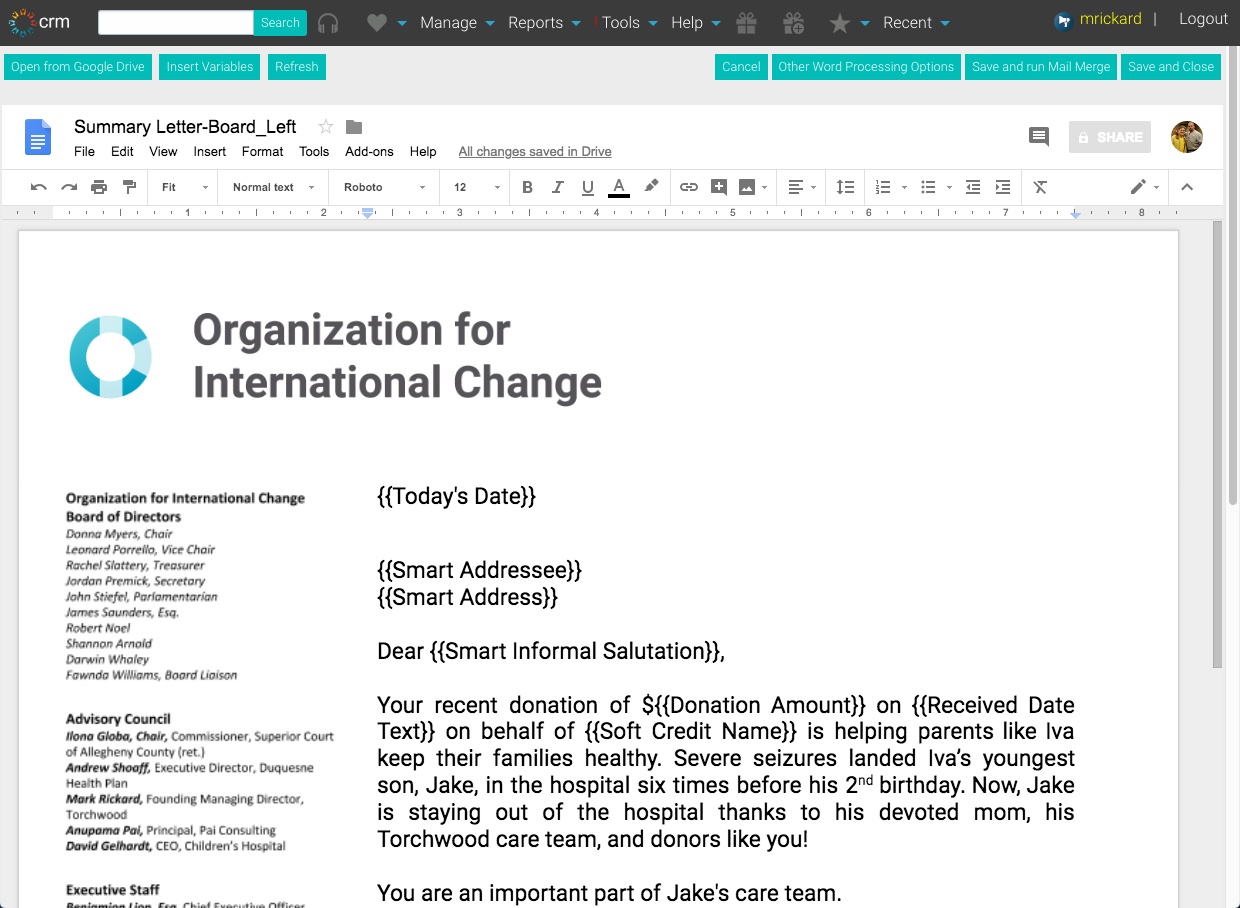Click Open from Google Drive button
The height and width of the screenshot is (908, 1240).
[78, 67]
